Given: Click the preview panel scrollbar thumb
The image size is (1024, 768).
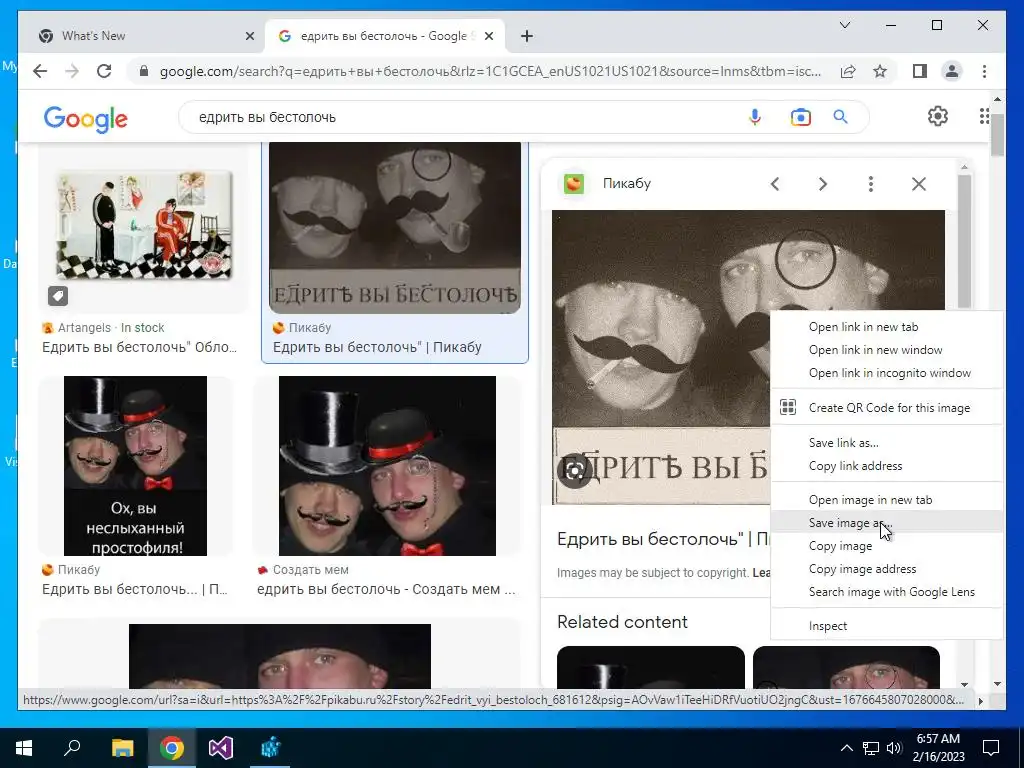Looking at the screenshot, I should click(x=965, y=242).
